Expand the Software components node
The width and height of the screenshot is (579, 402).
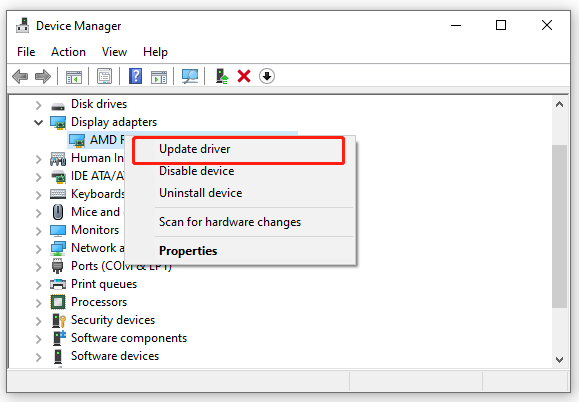[38, 339]
